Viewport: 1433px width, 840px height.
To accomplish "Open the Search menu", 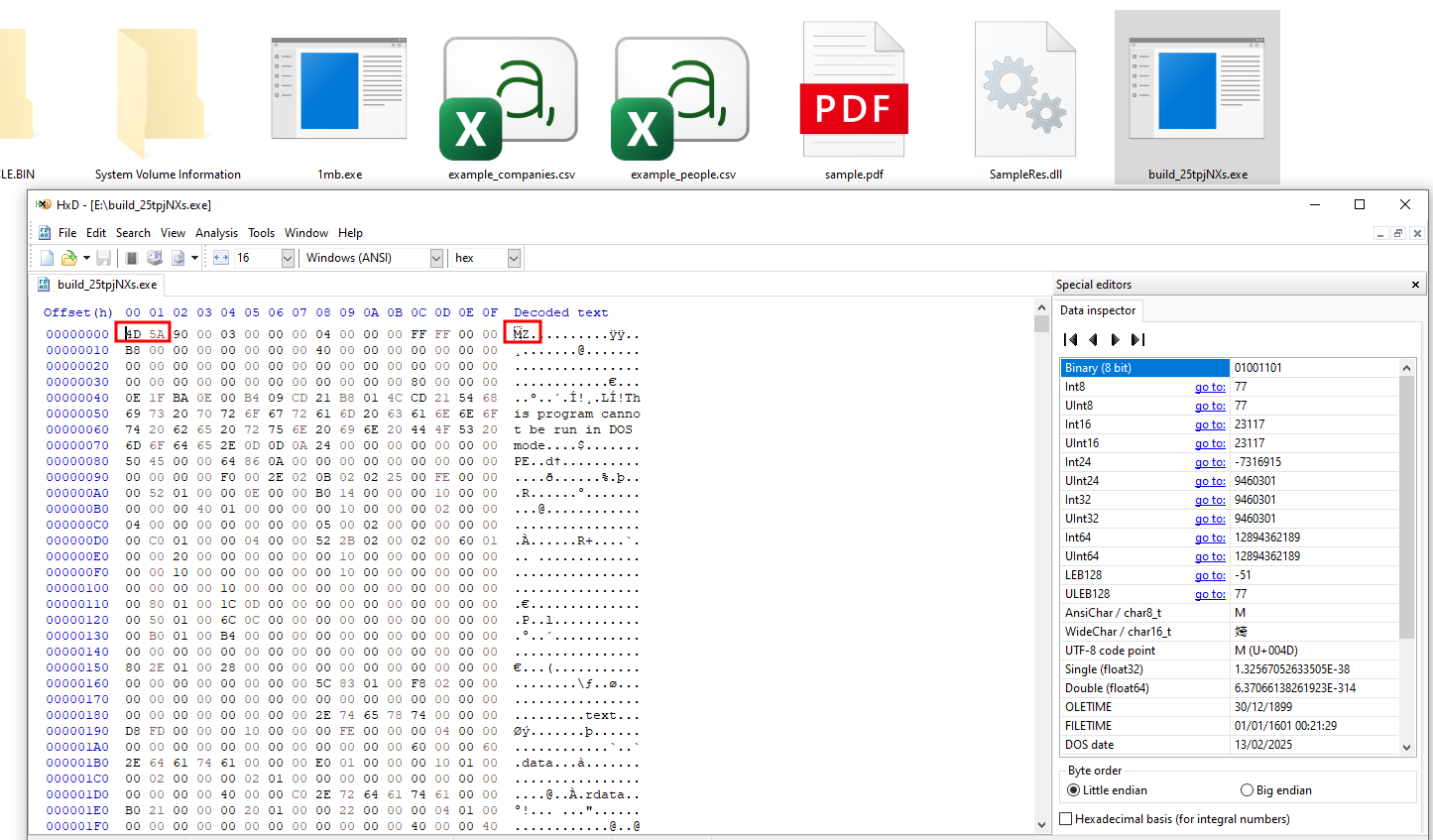I will (x=133, y=233).
